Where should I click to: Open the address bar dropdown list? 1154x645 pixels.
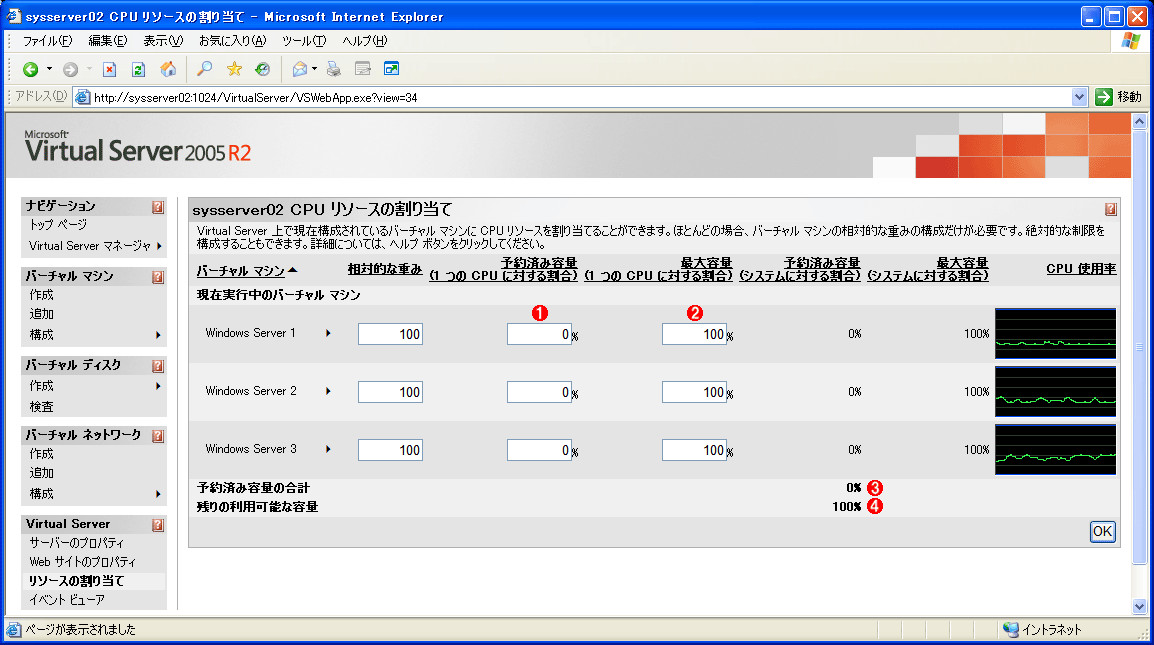tap(1079, 97)
